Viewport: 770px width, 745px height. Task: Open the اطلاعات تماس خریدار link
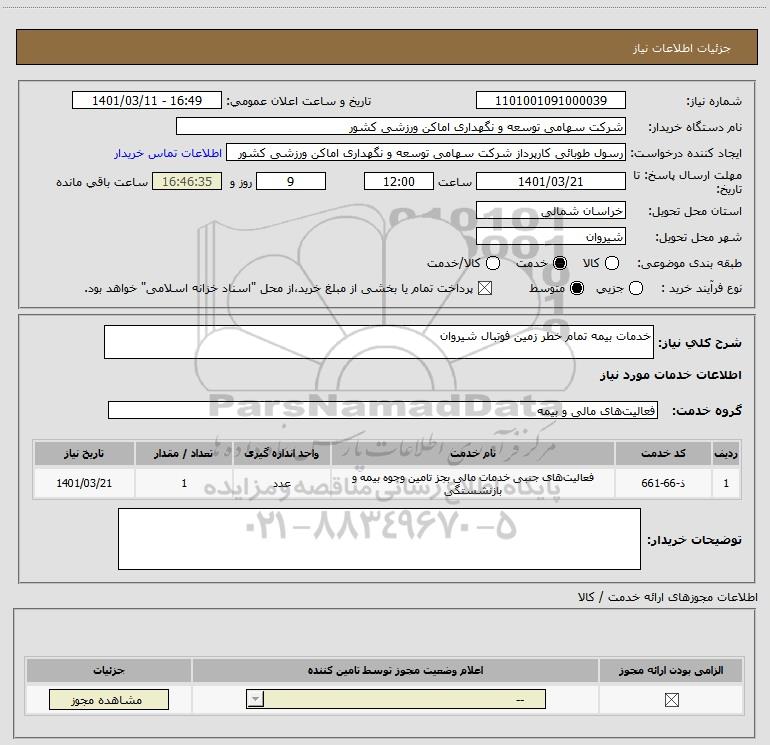pyautogui.click(x=168, y=153)
